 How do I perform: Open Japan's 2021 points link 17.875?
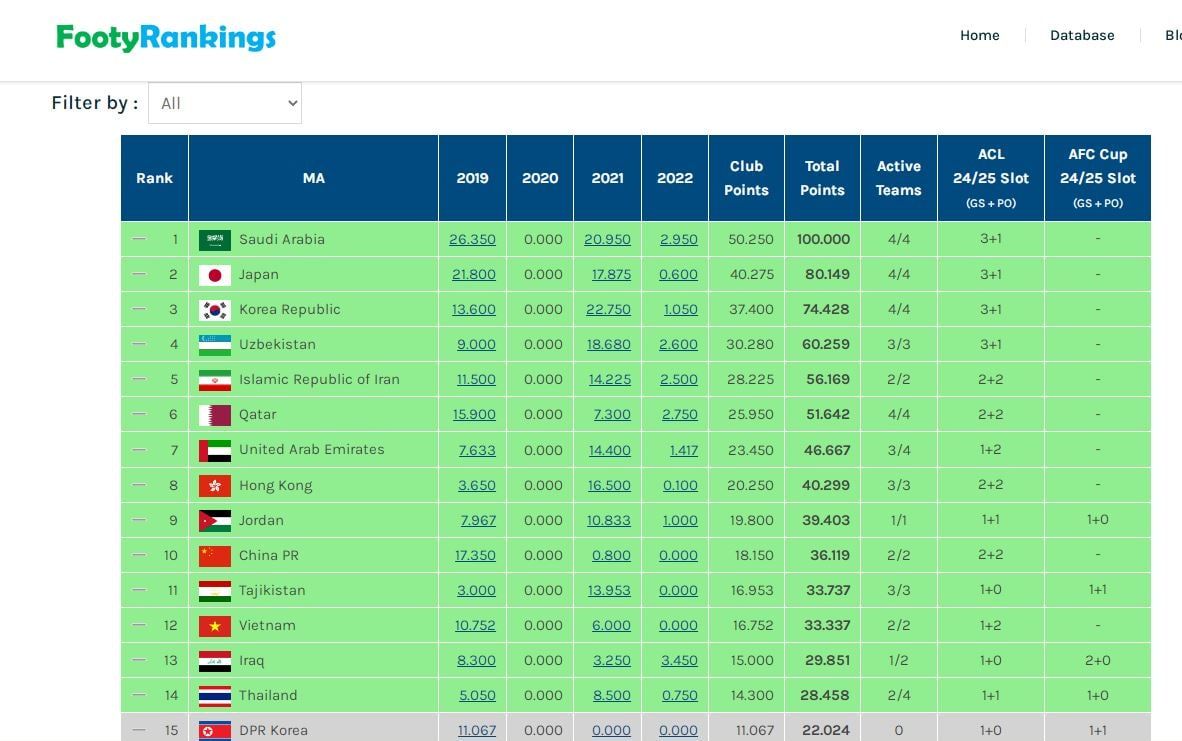[610, 275]
